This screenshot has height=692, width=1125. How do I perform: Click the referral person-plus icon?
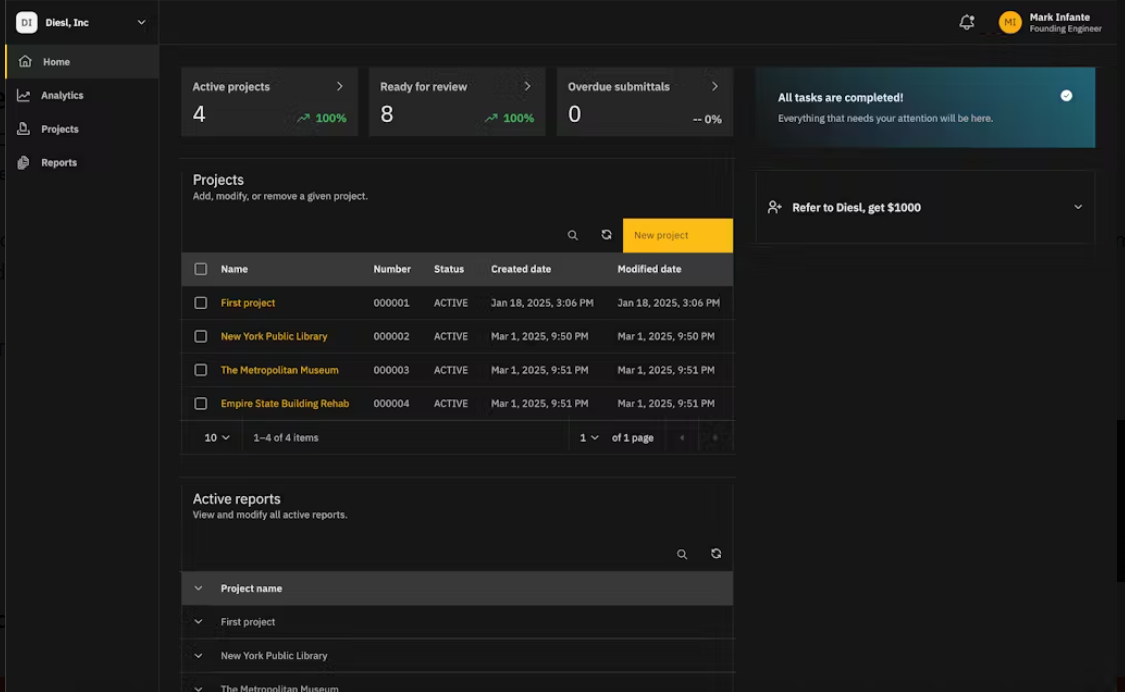click(x=774, y=207)
